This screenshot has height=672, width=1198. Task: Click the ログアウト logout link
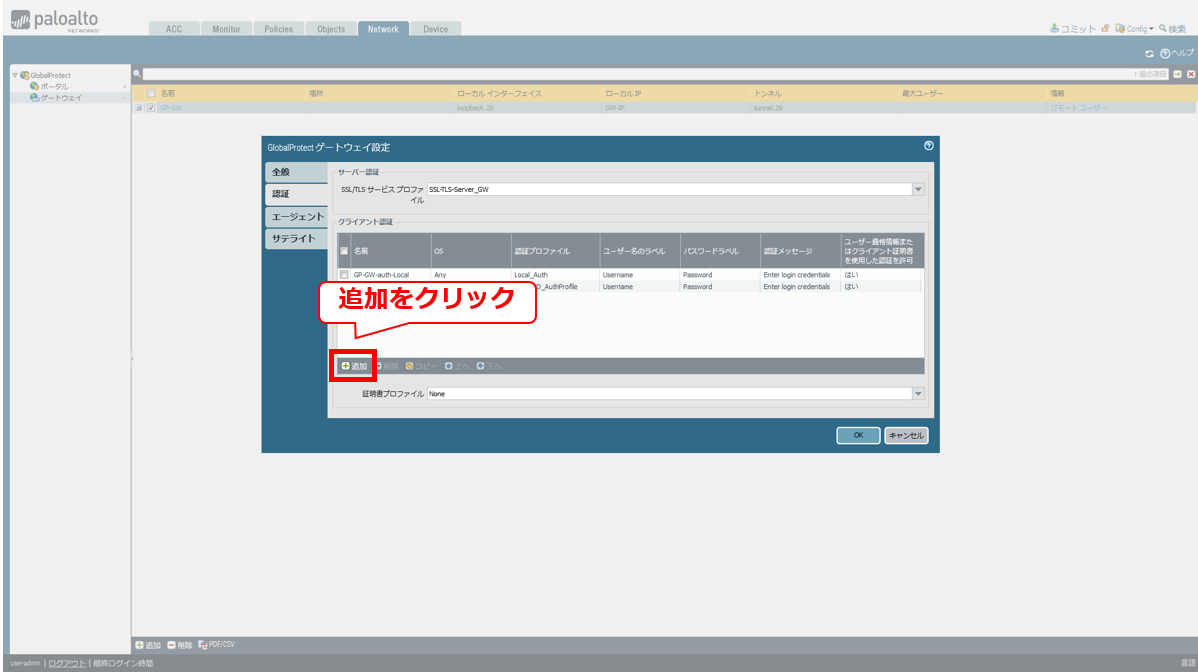[x=67, y=664]
